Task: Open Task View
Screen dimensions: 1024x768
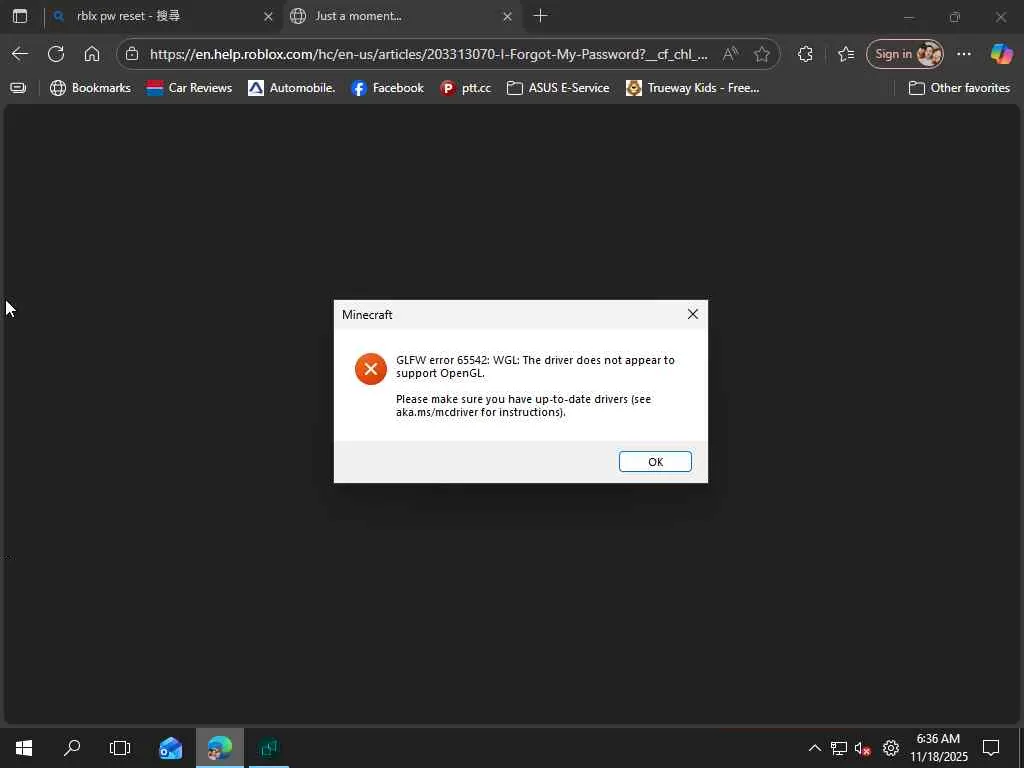Action: pos(120,748)
